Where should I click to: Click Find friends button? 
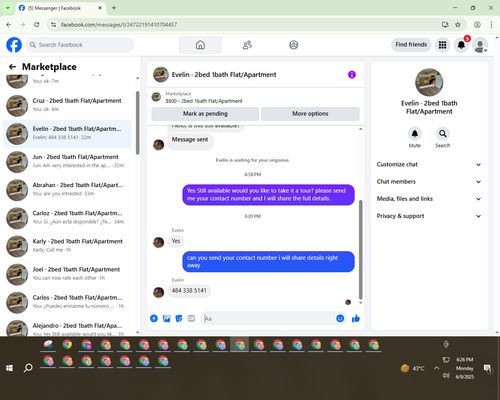[x=411, y=45]
